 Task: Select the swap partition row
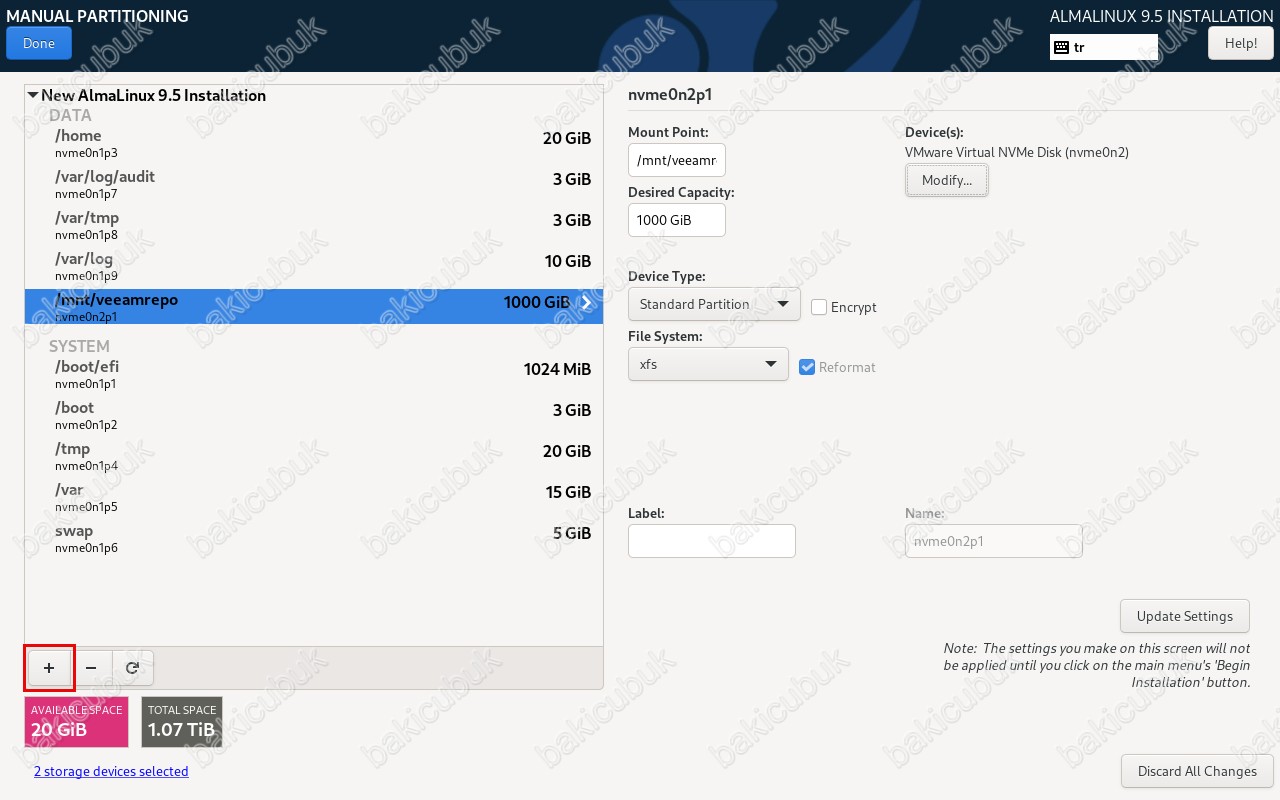coord(314,539)
